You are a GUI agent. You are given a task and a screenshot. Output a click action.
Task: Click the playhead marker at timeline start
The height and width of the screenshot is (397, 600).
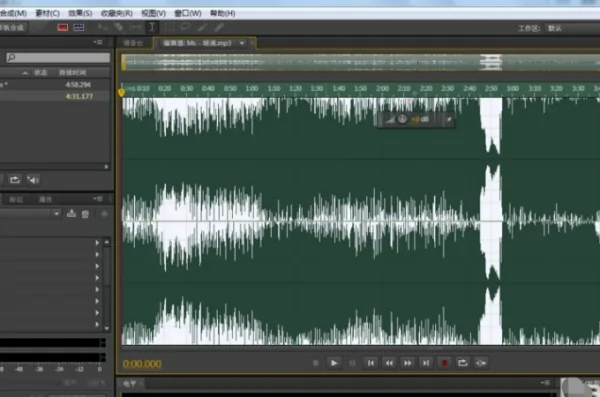[x=122, y=92]
